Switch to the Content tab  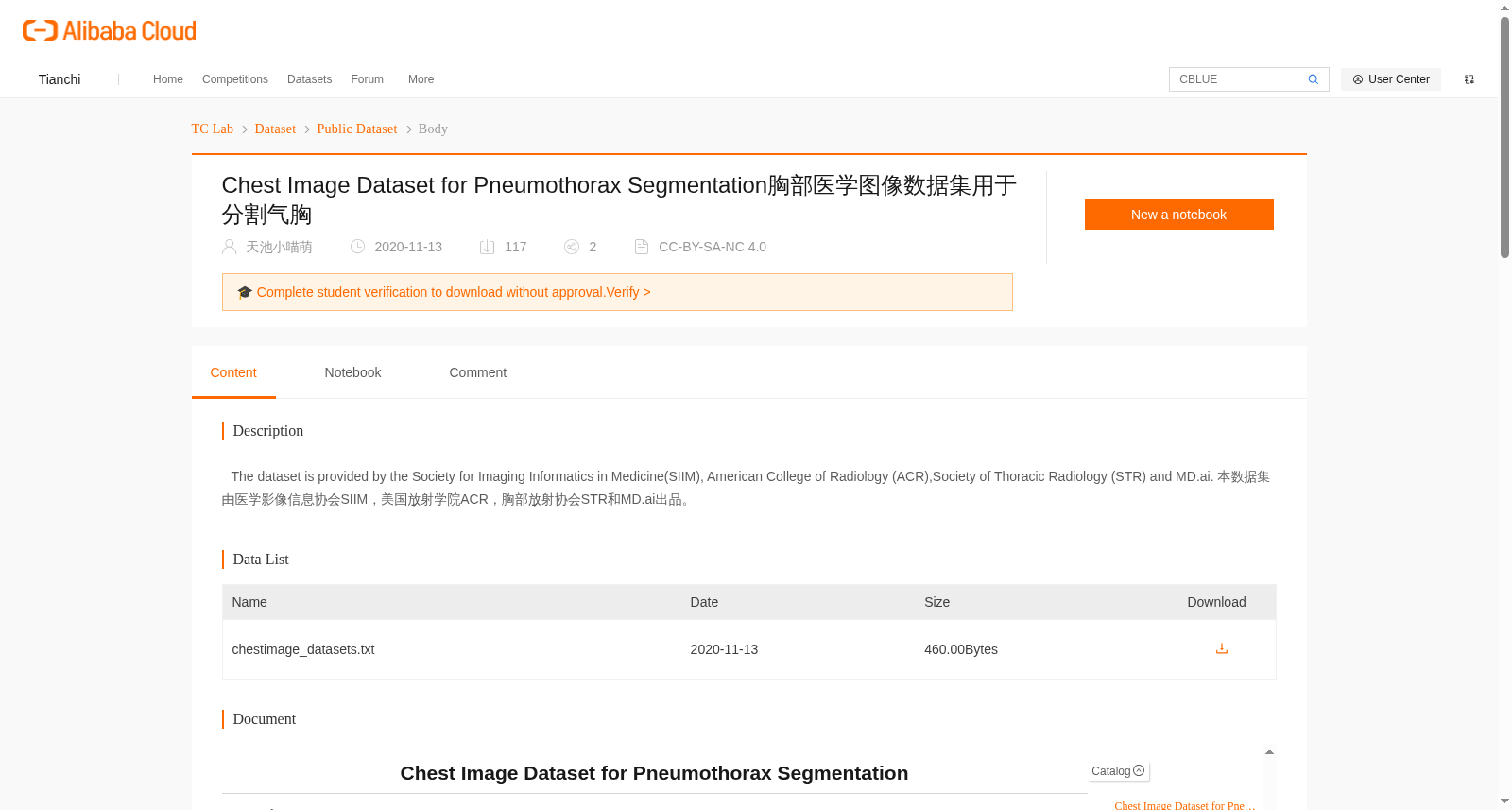click(x=233, y=372)
